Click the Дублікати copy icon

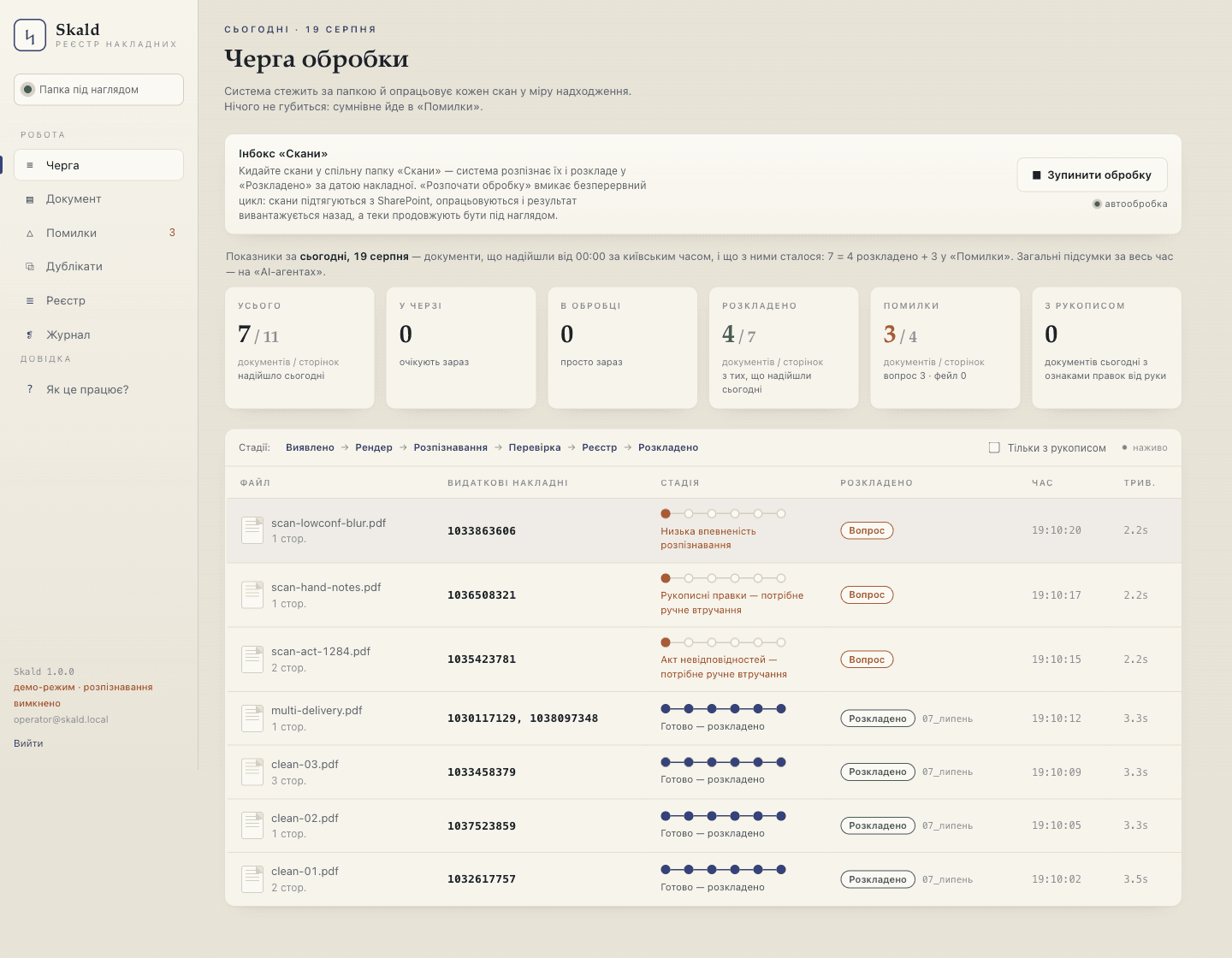tap(30, 267)
